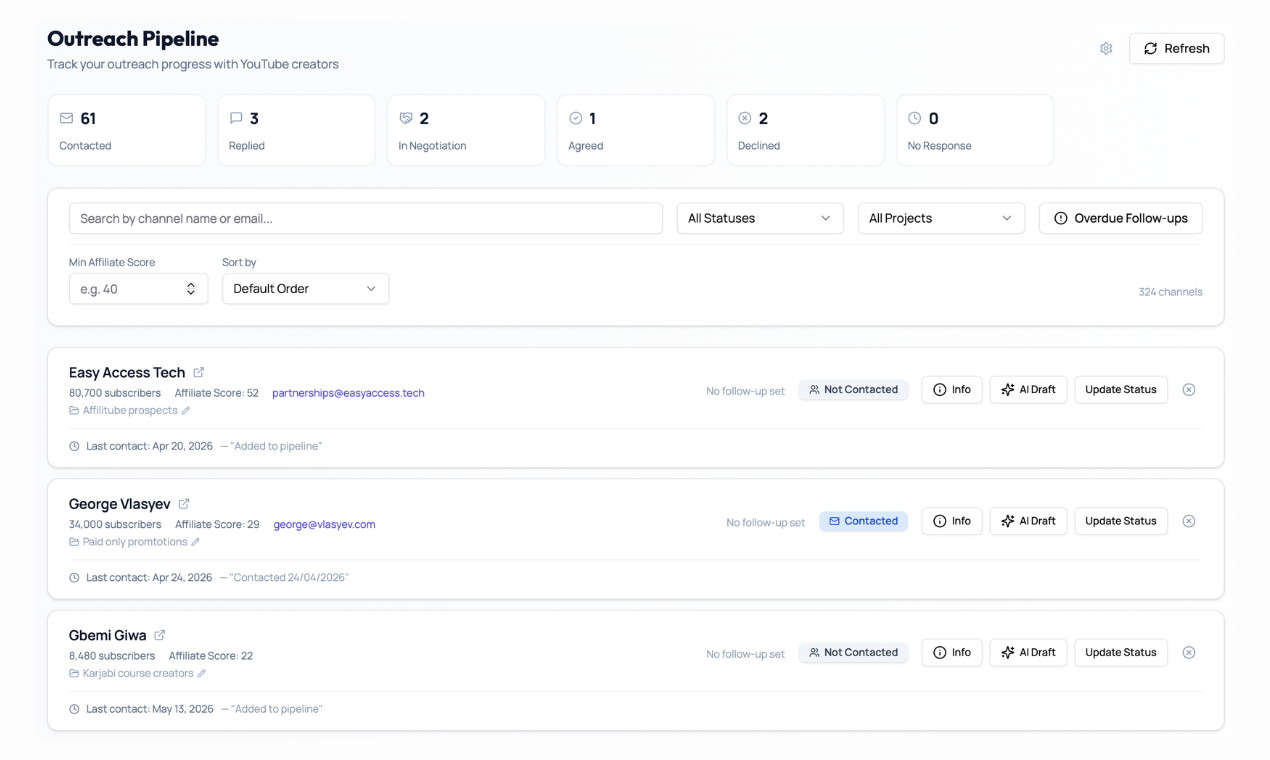Click Last contact: May 13, 2026 text

[x=150, y=709]
